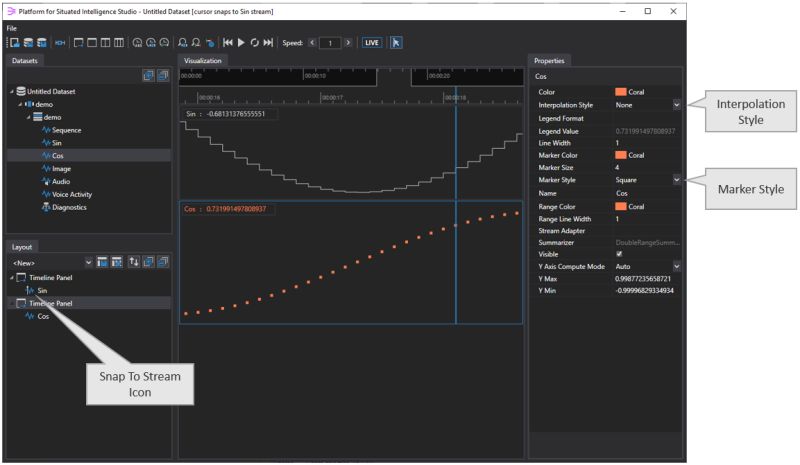Click fourth icon in the Layout panel toolbar
The image size is (800, 465).
pos(148,262)
